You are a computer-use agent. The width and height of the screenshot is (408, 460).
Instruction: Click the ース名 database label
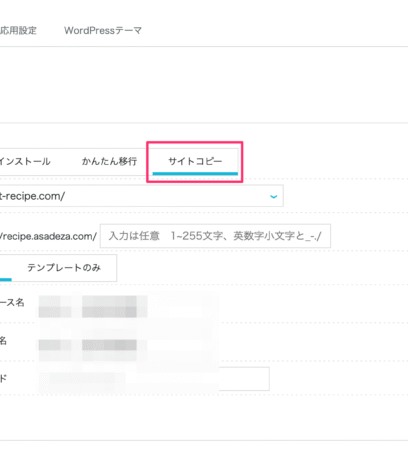coord(12,302)
